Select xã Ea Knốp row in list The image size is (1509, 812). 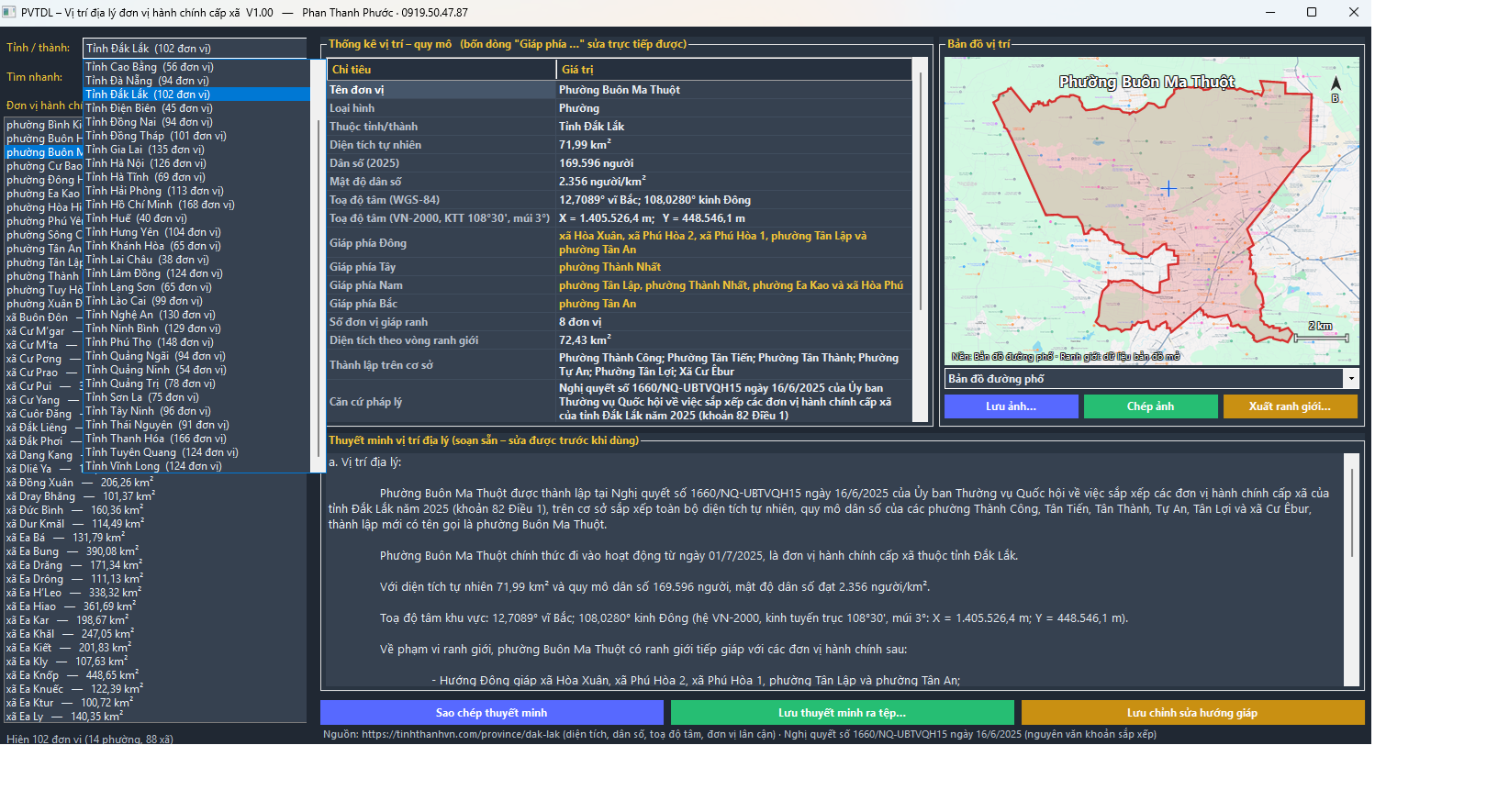154,675
